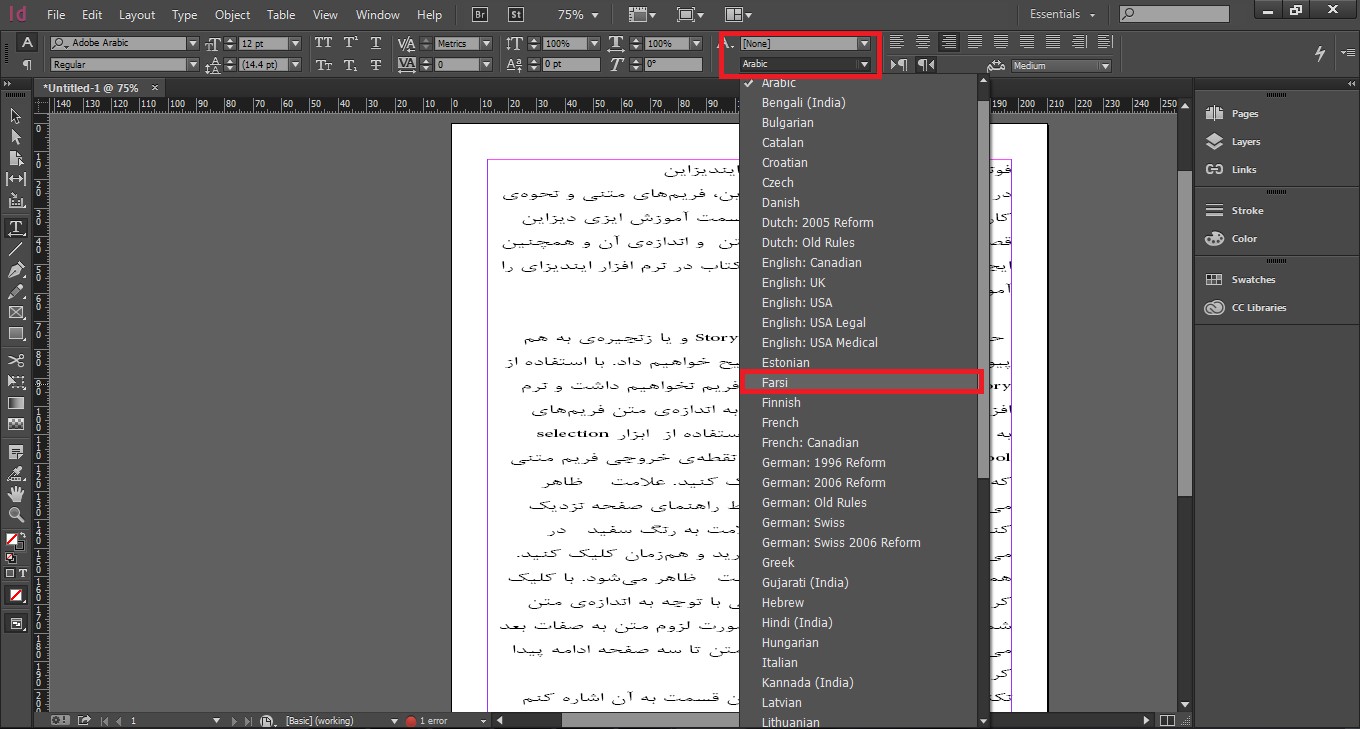Select the Type tool

pos(16,228)
